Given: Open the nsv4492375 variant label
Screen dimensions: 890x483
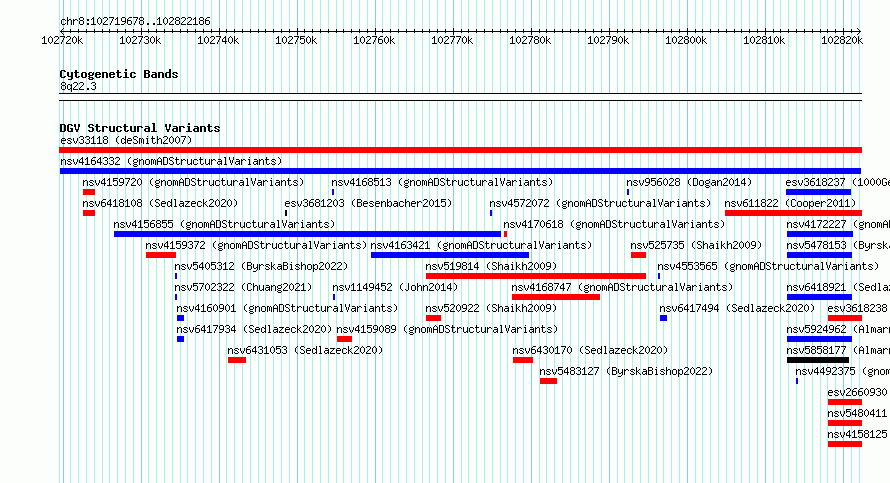Looking at the screenshot, I should pos(842,371).
